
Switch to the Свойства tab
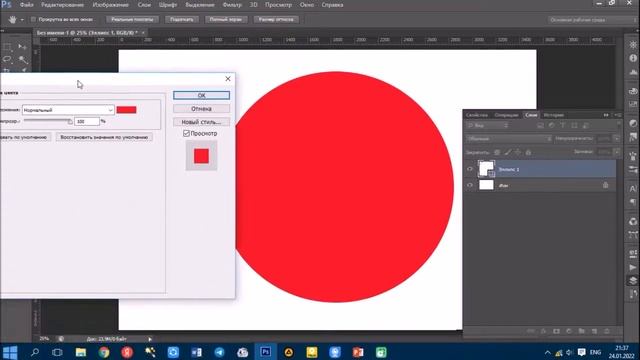477,115
